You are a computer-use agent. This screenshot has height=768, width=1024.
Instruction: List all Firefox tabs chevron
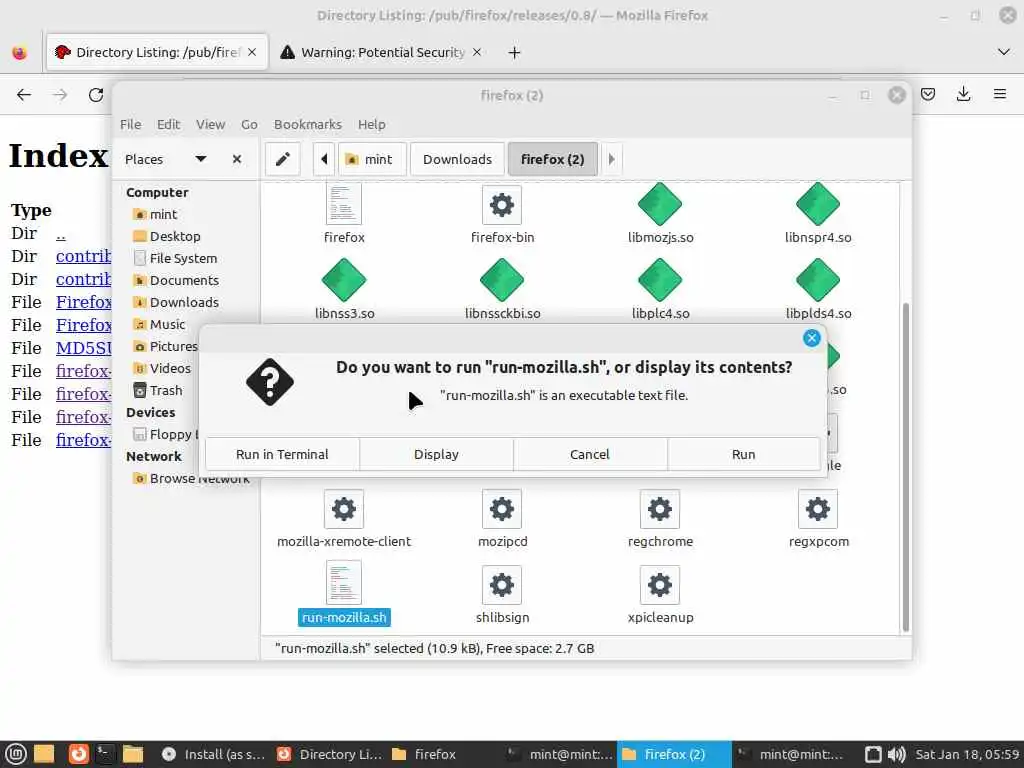click(x=1004, y=52)
